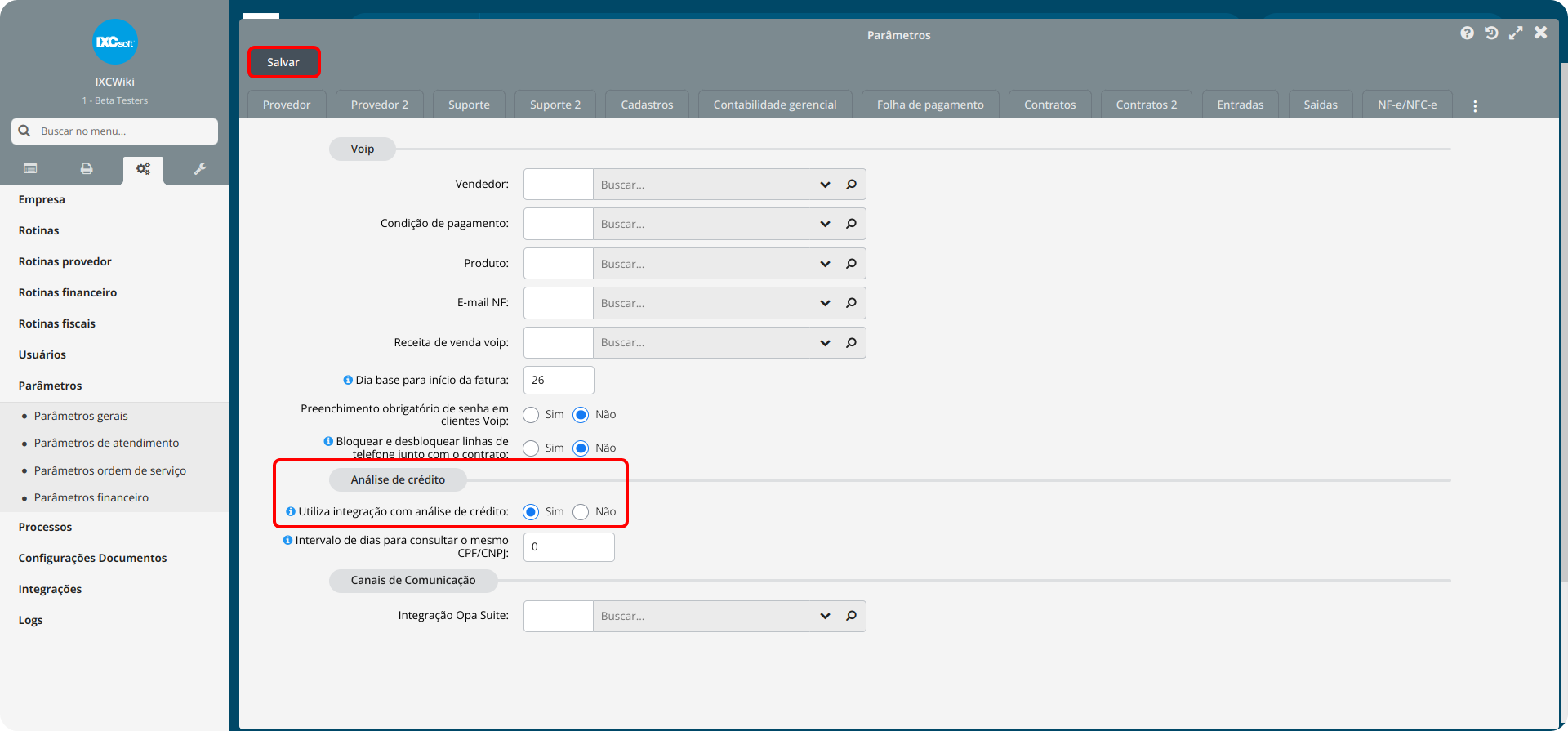The height and width of the screenshot is (731, 1568).
Task: Click the IXCsoft logo icon
Action: (x=114, y=42)
